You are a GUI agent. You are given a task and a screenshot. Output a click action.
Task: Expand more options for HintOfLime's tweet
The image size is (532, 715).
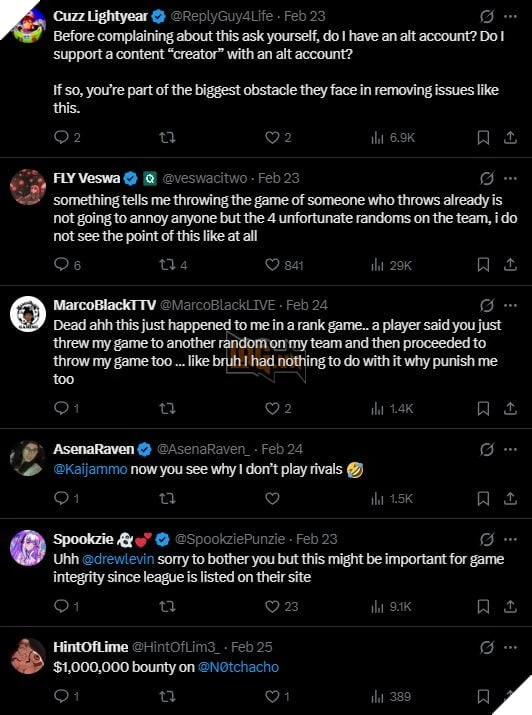click(x=511, y=647)
